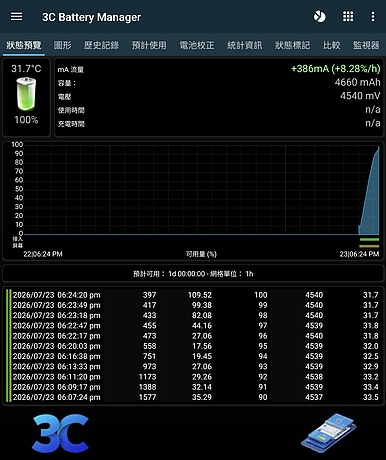The image size is (386, 460).
Task: Open the 狀態標記 tab
Action: (292, 45)
